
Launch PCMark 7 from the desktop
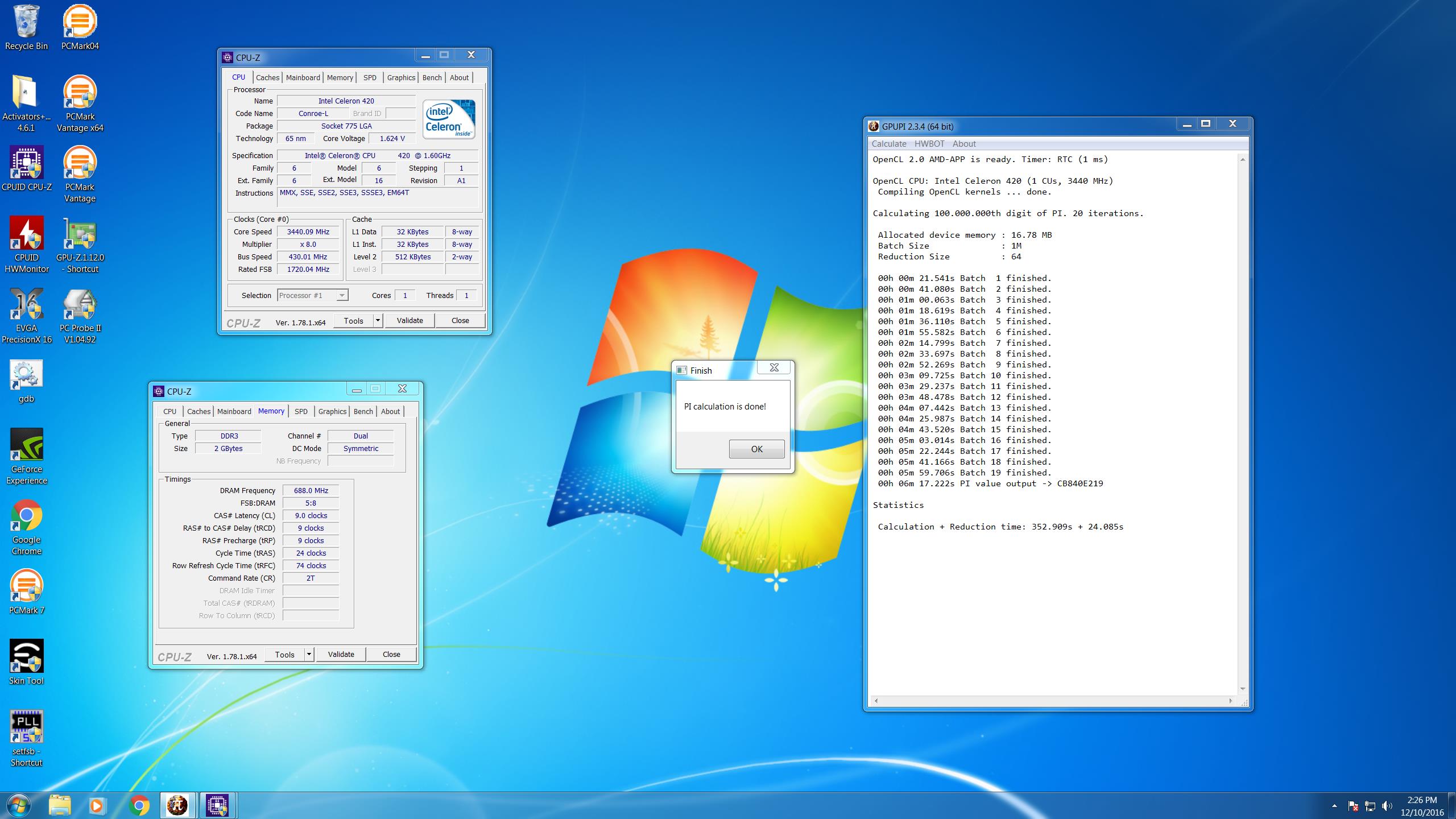(x=26, y=591)
